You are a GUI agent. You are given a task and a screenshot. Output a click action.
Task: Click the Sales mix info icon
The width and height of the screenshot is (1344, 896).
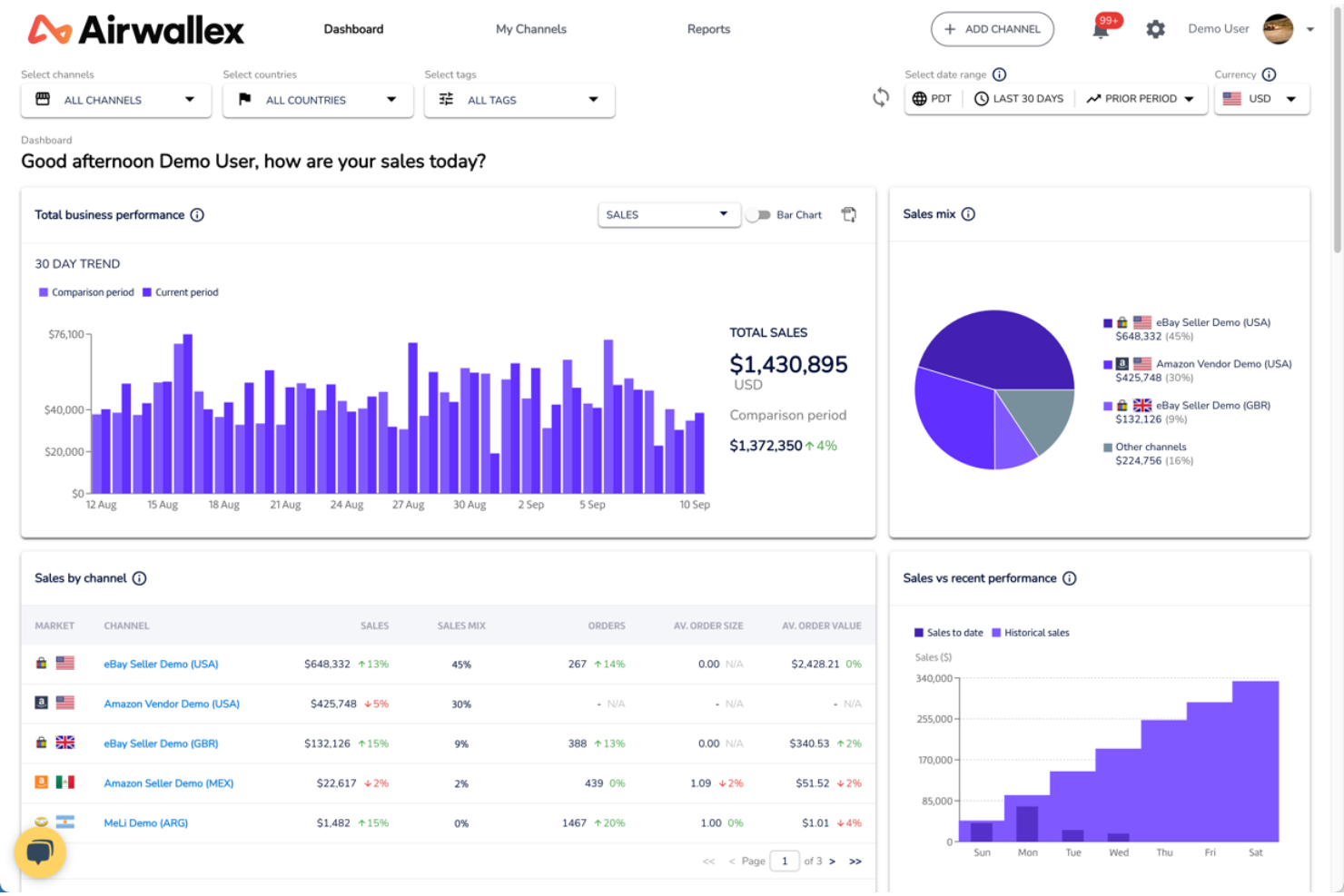point(968,214)
